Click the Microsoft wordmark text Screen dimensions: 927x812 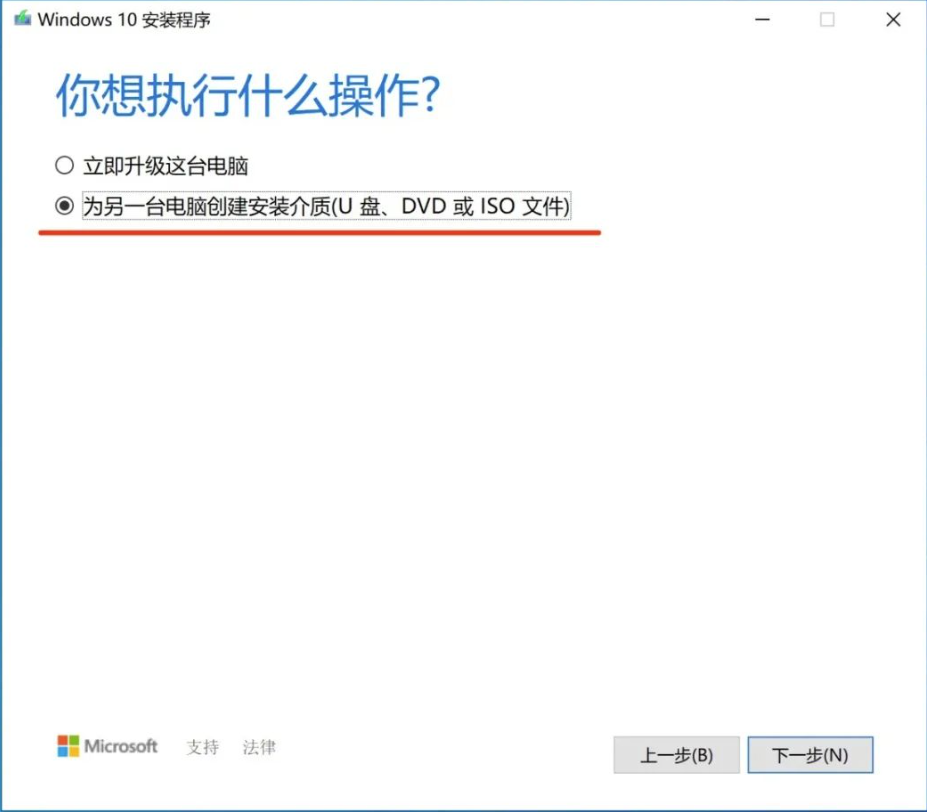click(121, 746)
